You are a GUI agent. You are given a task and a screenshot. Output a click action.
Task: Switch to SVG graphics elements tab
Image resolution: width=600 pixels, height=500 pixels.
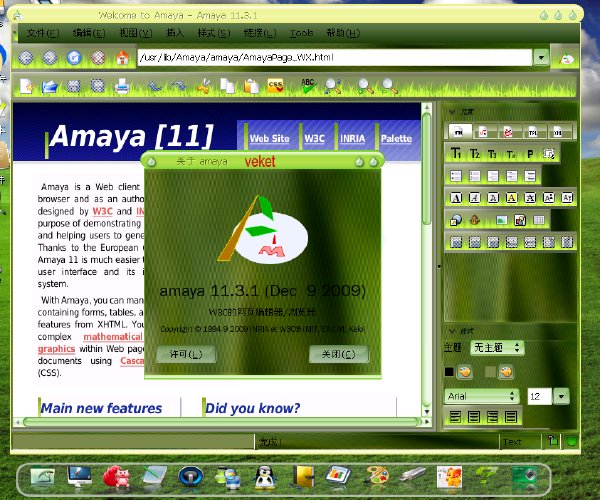[x=508, y=132]
